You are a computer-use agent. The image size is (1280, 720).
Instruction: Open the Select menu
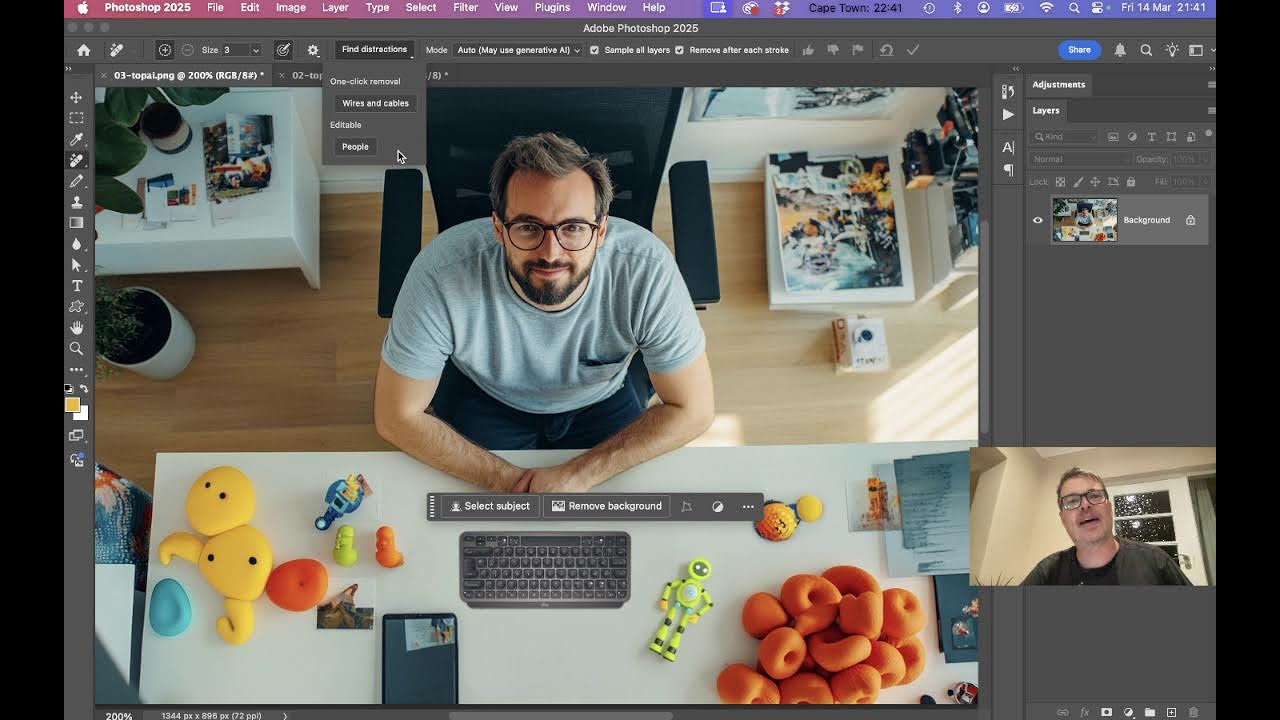tap(421, 8)
